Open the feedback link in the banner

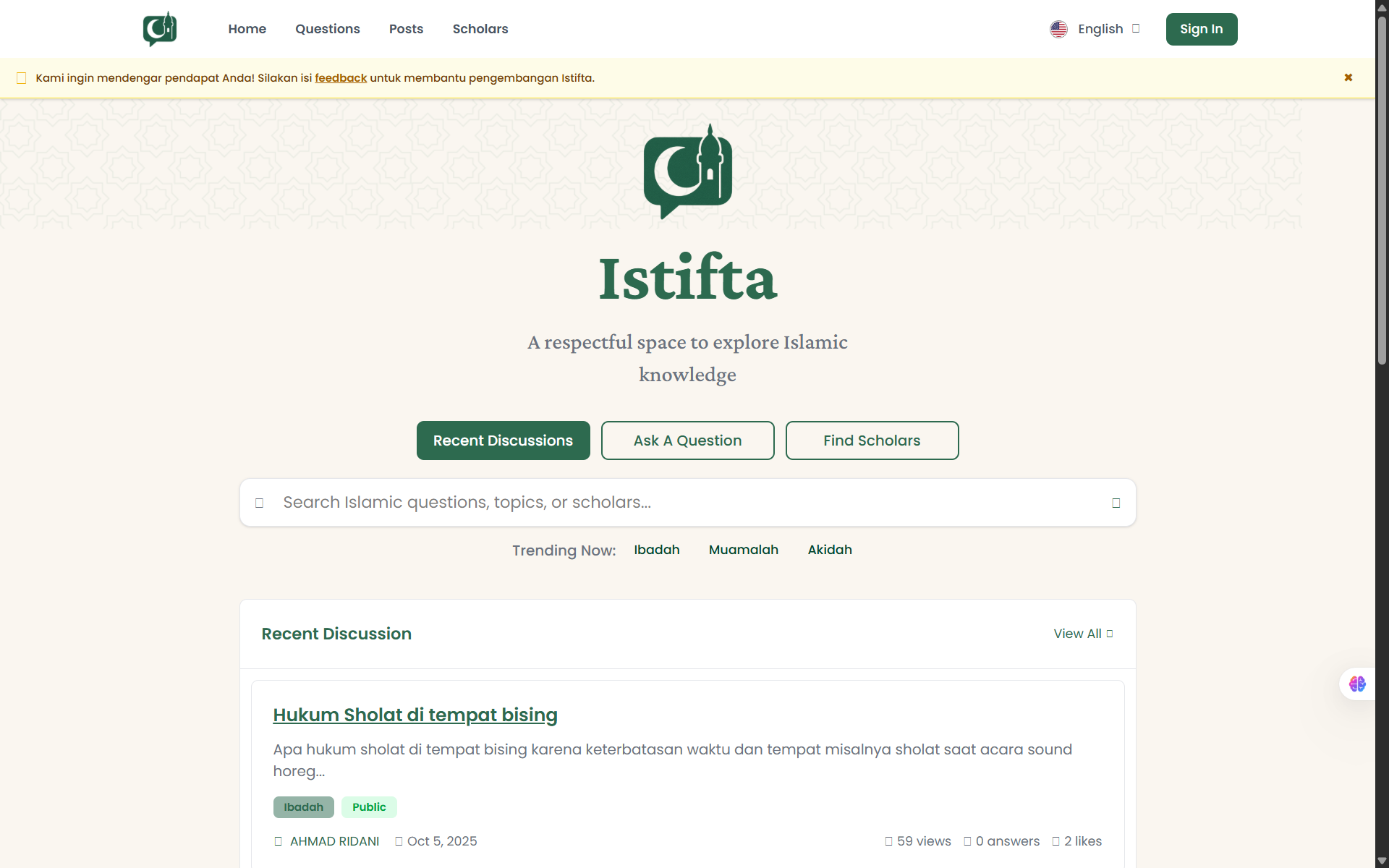click(x=341, y=77)
